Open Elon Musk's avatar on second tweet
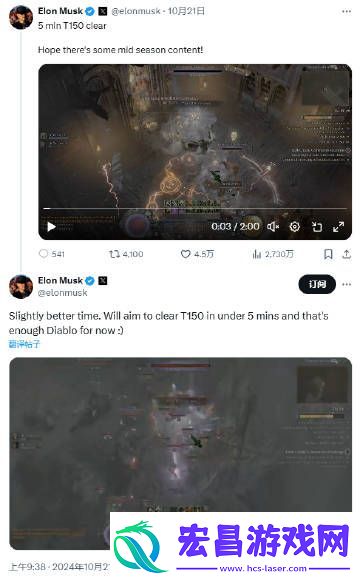 21,287
